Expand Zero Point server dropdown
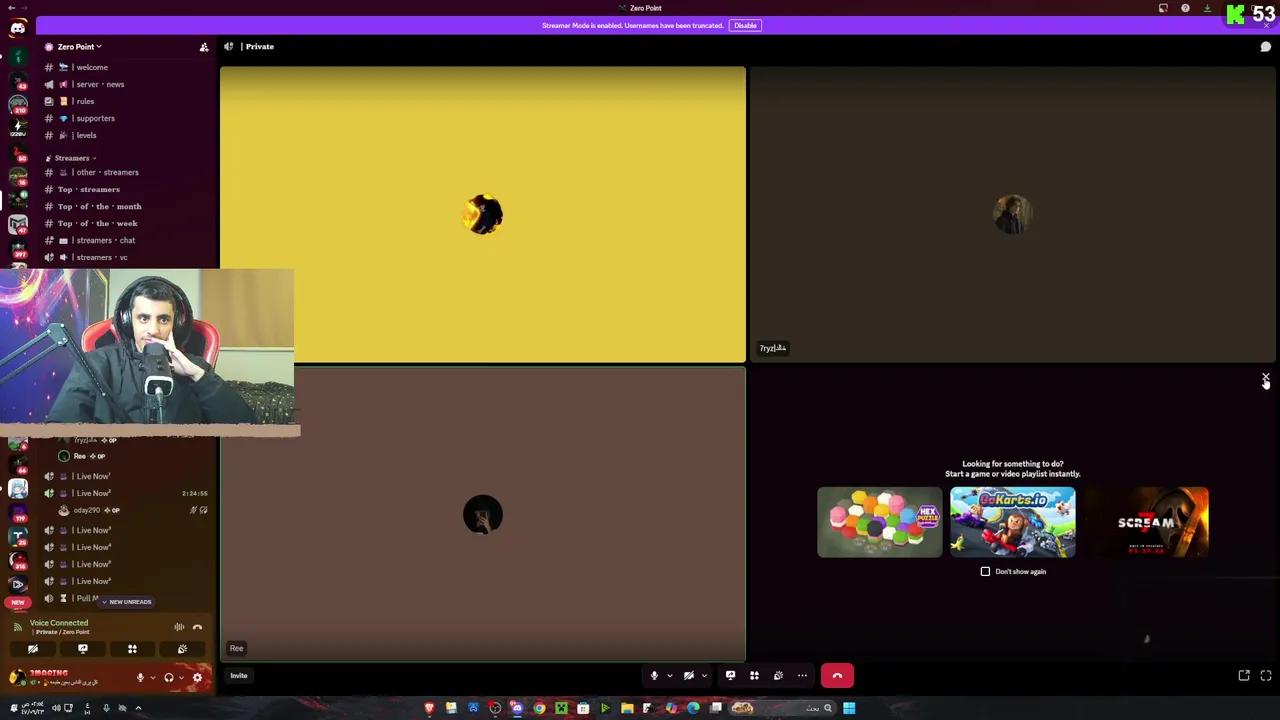 click(x=79, y=47)
